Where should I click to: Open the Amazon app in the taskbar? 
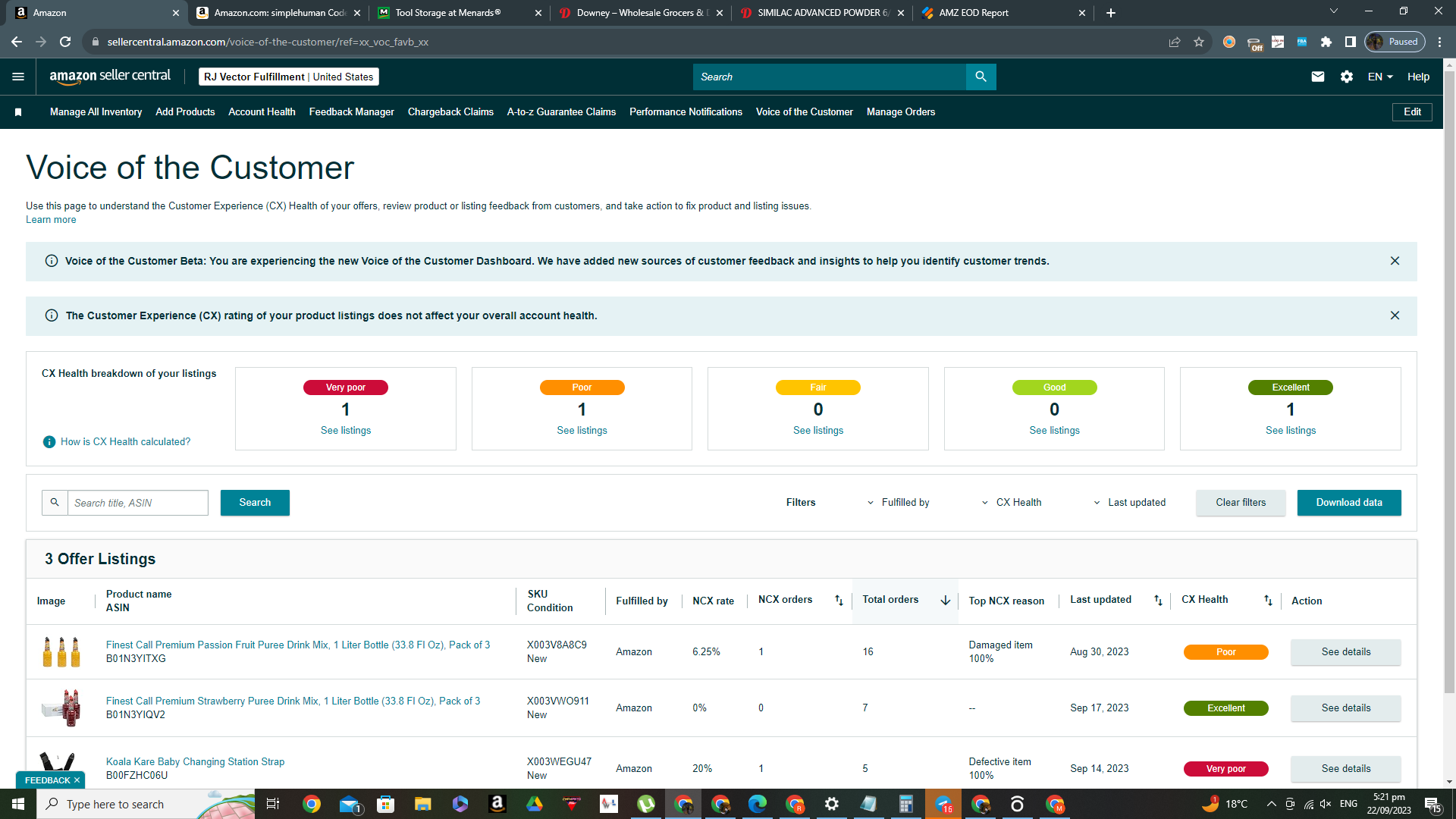pos(497,804)
